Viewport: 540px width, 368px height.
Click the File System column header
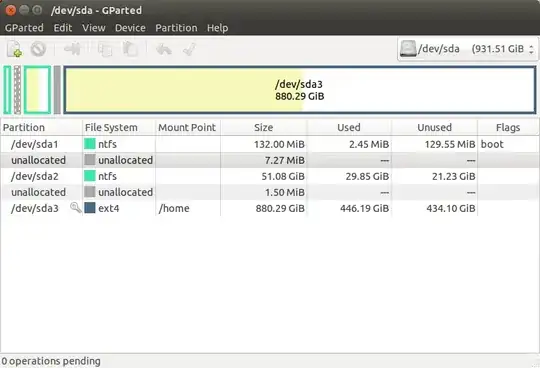click(119, 127)
